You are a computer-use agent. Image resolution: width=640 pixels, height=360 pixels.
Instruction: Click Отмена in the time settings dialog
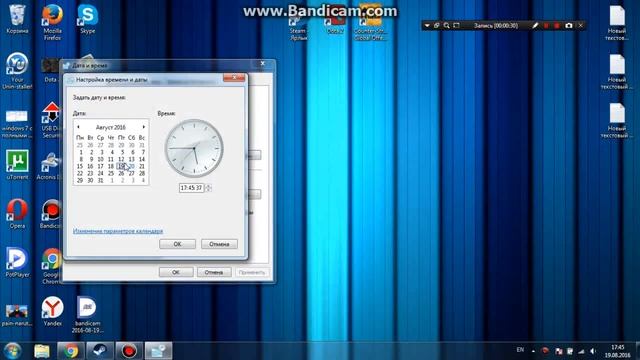coord(219,244)
